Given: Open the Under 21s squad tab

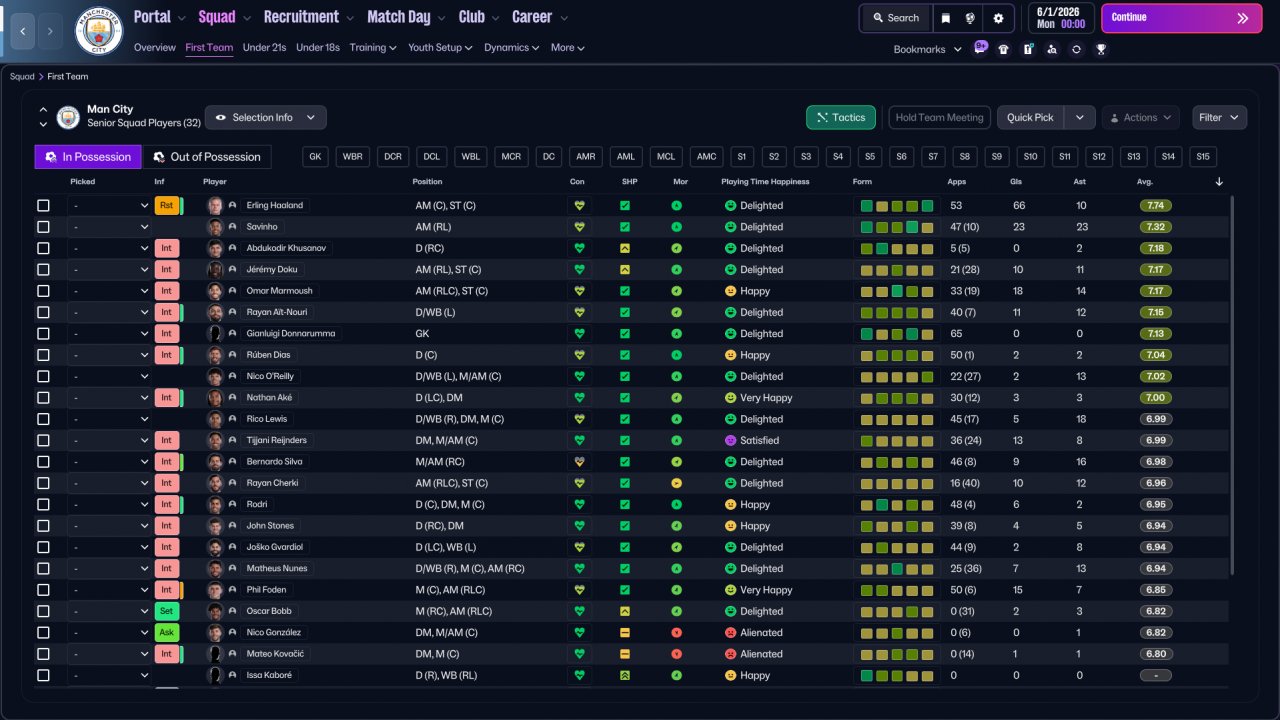Looking at the screenshot, I should click(x=264, y=47).
